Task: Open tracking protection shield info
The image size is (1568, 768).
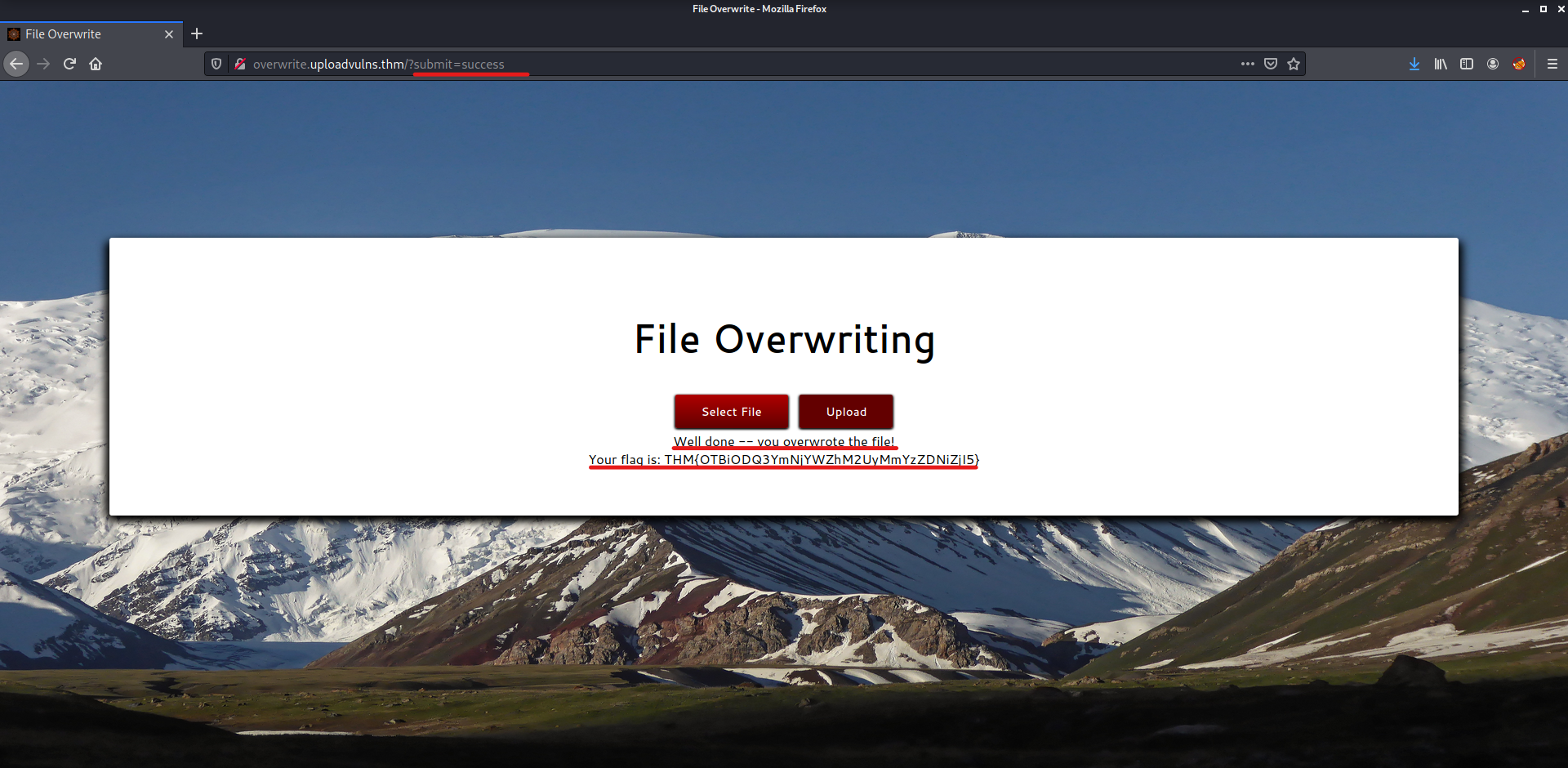Action: (x=216, y=64)
